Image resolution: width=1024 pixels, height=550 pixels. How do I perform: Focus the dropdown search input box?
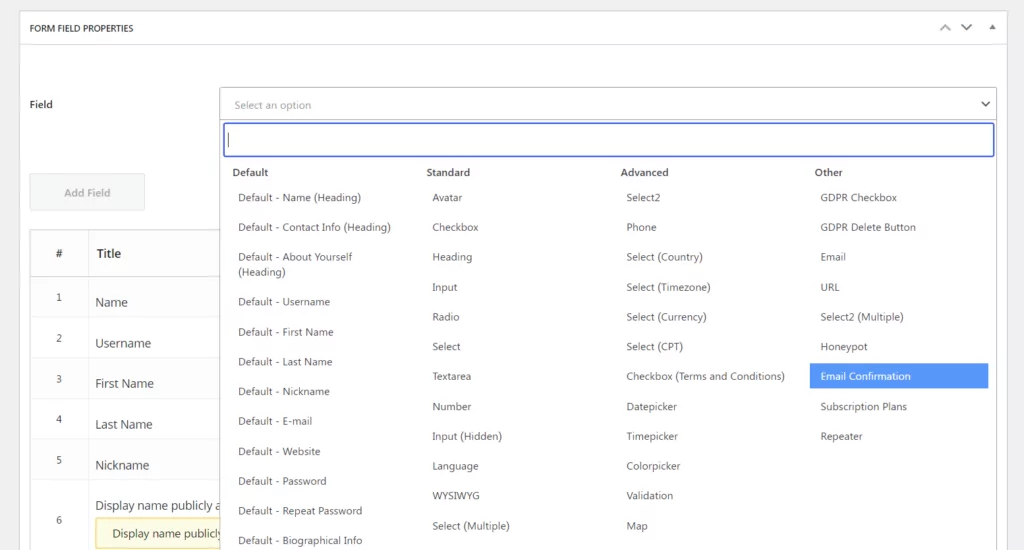point(609,140)
